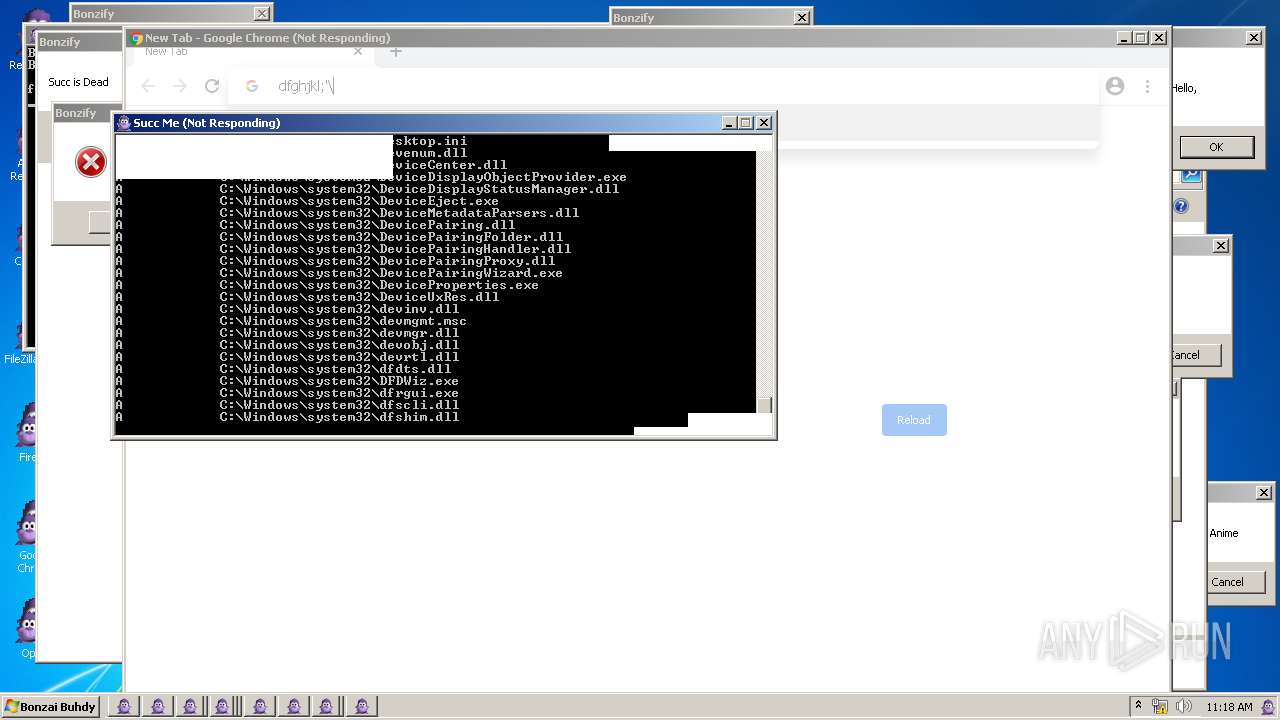Click the DeviceProperties.exe console line

point(379,285)
